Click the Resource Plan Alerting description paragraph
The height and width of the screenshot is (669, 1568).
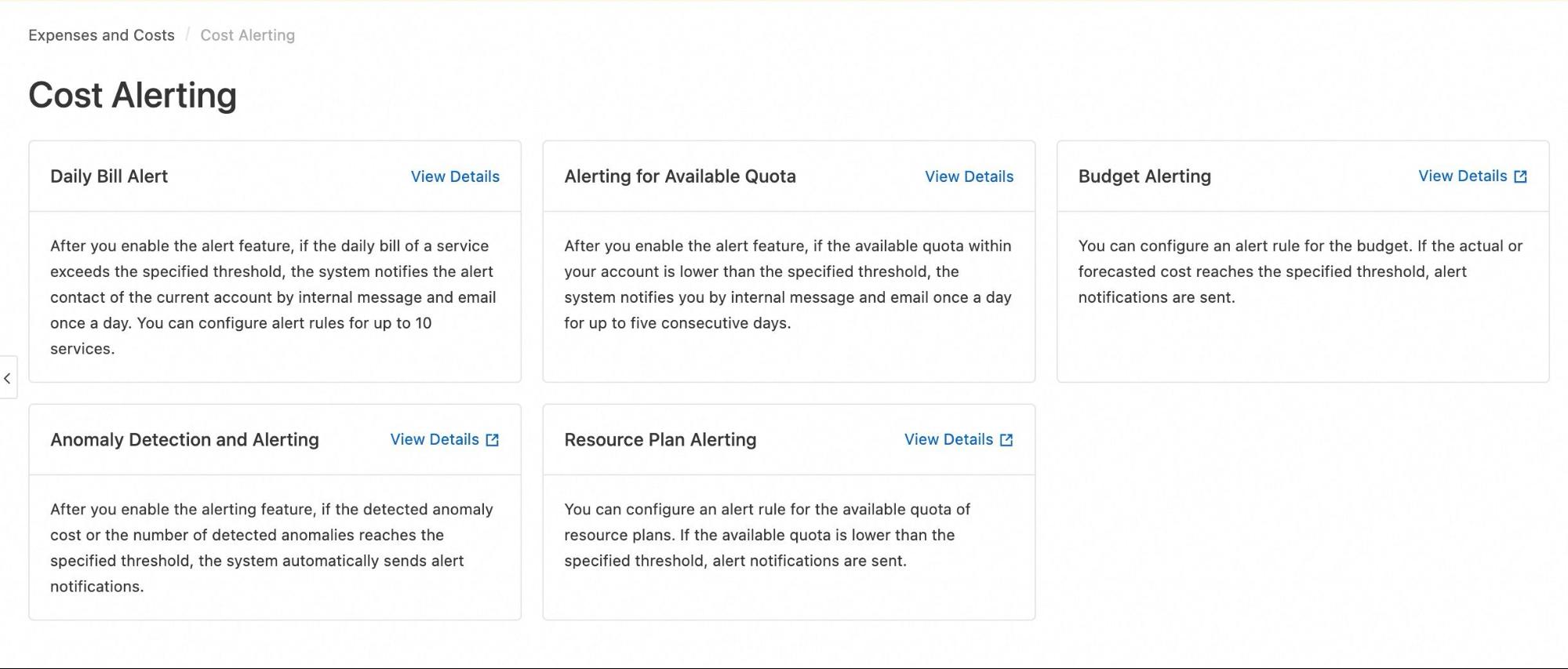(x=766, y=535)
